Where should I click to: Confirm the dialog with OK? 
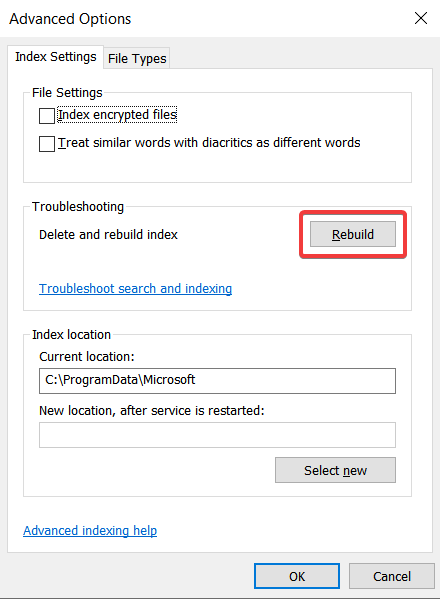[297, 576]
